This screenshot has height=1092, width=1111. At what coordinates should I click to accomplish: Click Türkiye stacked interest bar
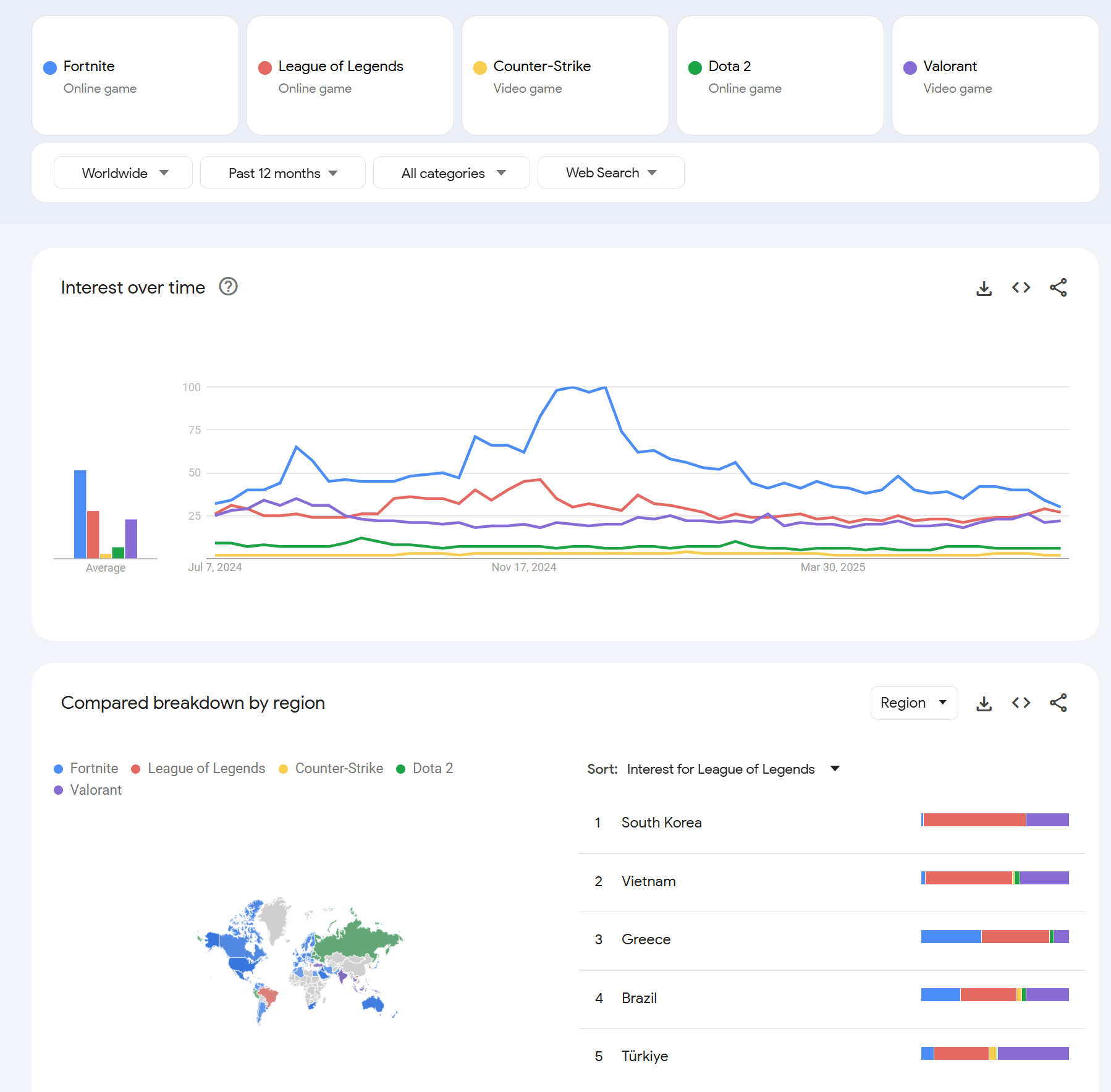[x=995, y=1053]
